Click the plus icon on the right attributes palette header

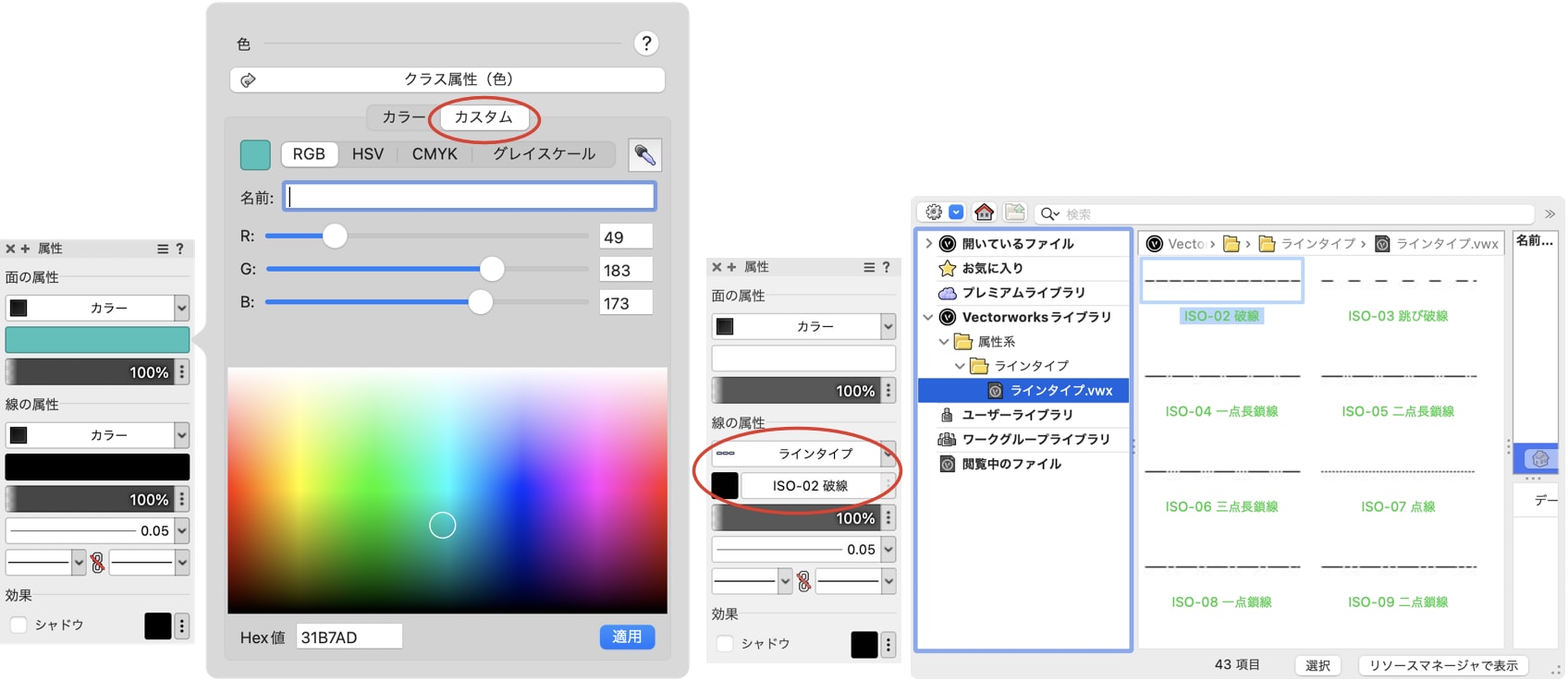(x=731, y=267)
